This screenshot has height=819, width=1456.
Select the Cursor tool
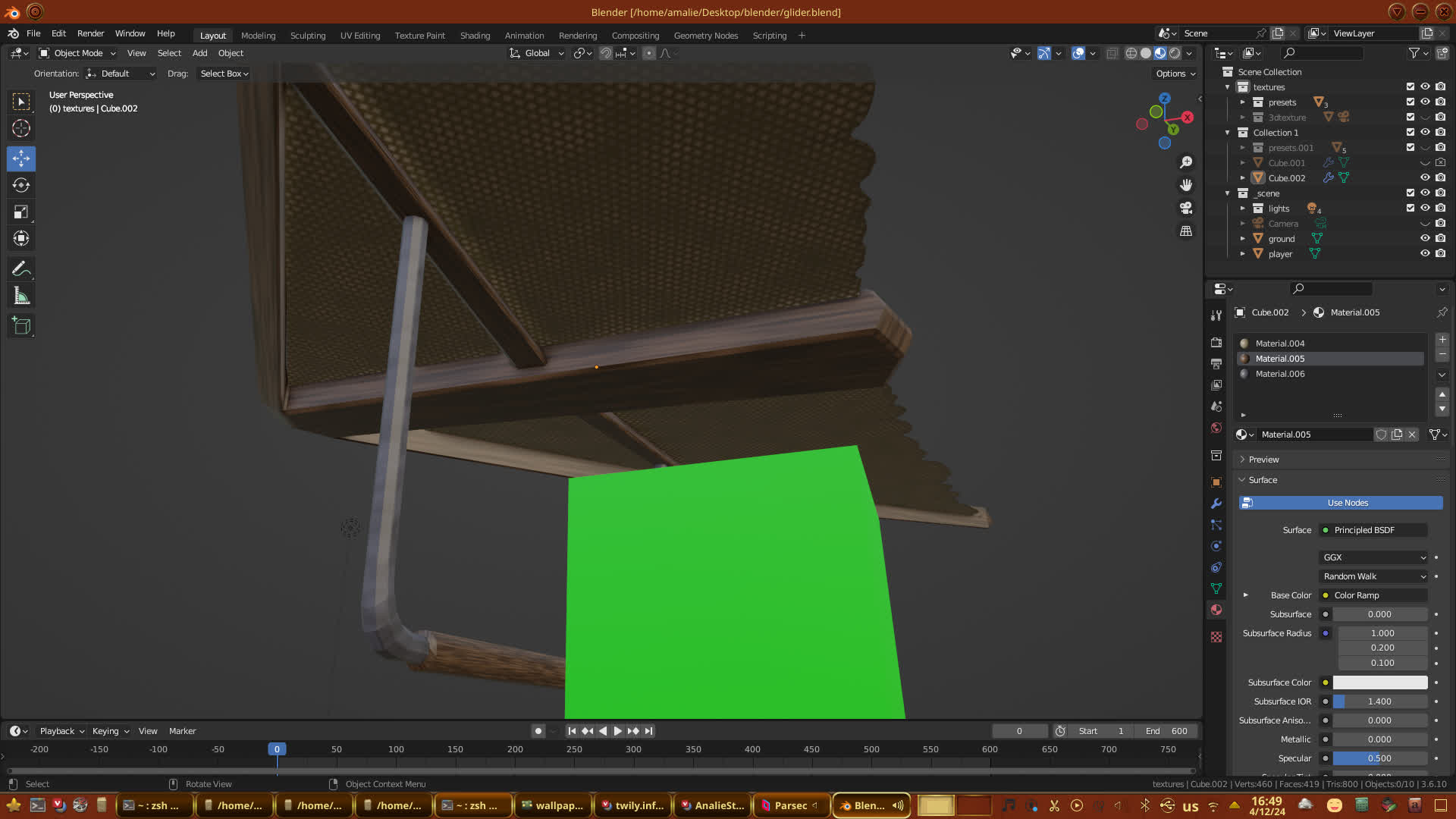(21, 128)
